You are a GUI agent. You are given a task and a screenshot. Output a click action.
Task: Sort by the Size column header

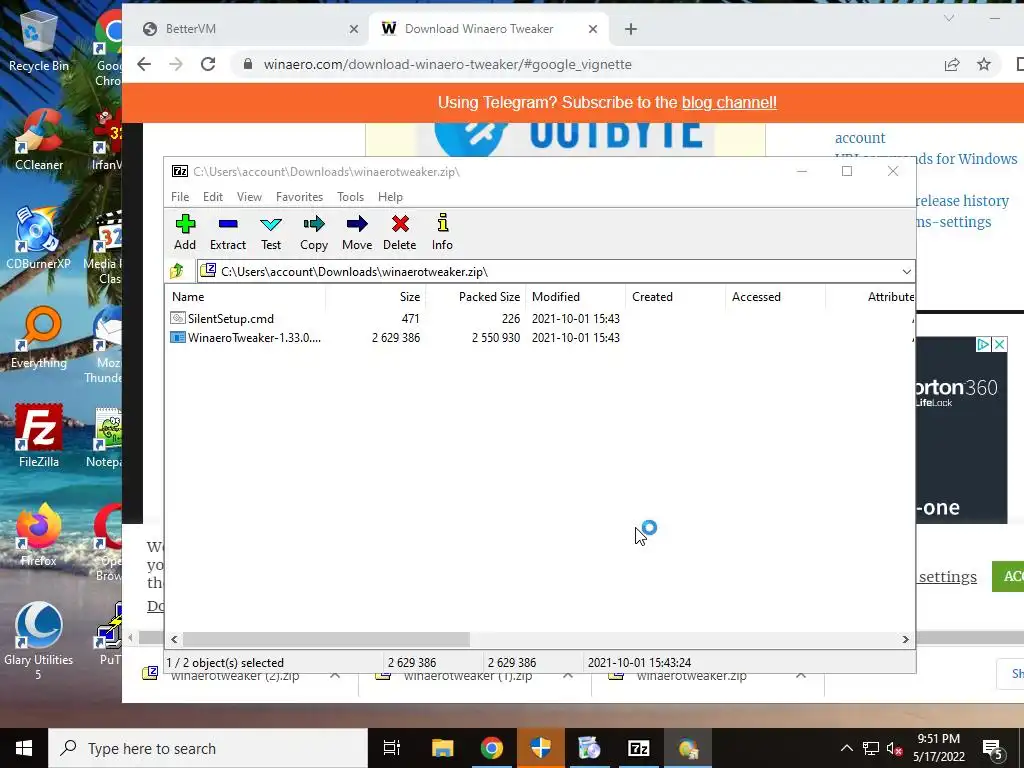click(376, 296)
